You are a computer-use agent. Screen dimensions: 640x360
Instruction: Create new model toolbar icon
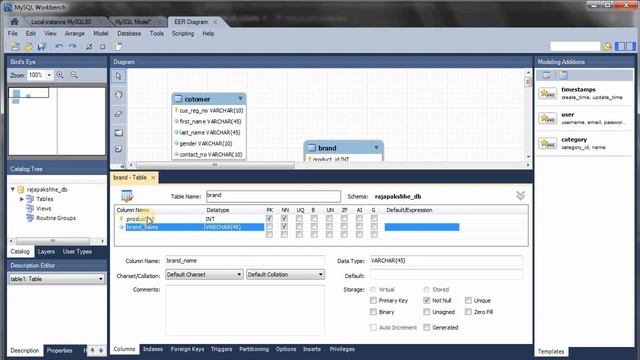pyautogui.click(x=15, y=47)
